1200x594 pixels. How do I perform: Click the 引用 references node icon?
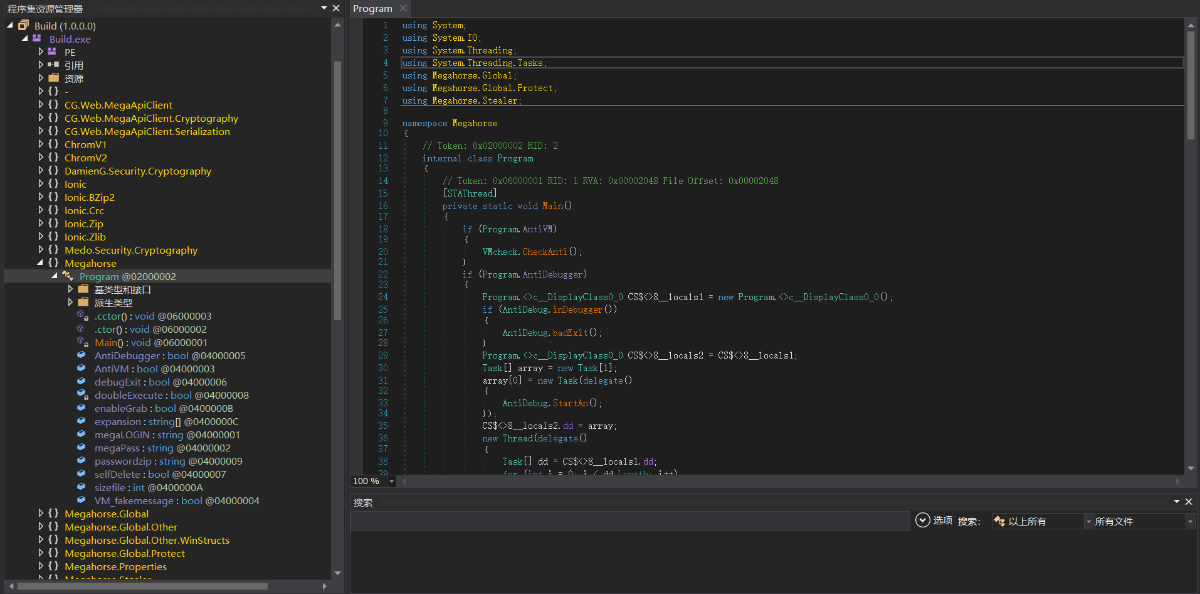tap(53, 65)
